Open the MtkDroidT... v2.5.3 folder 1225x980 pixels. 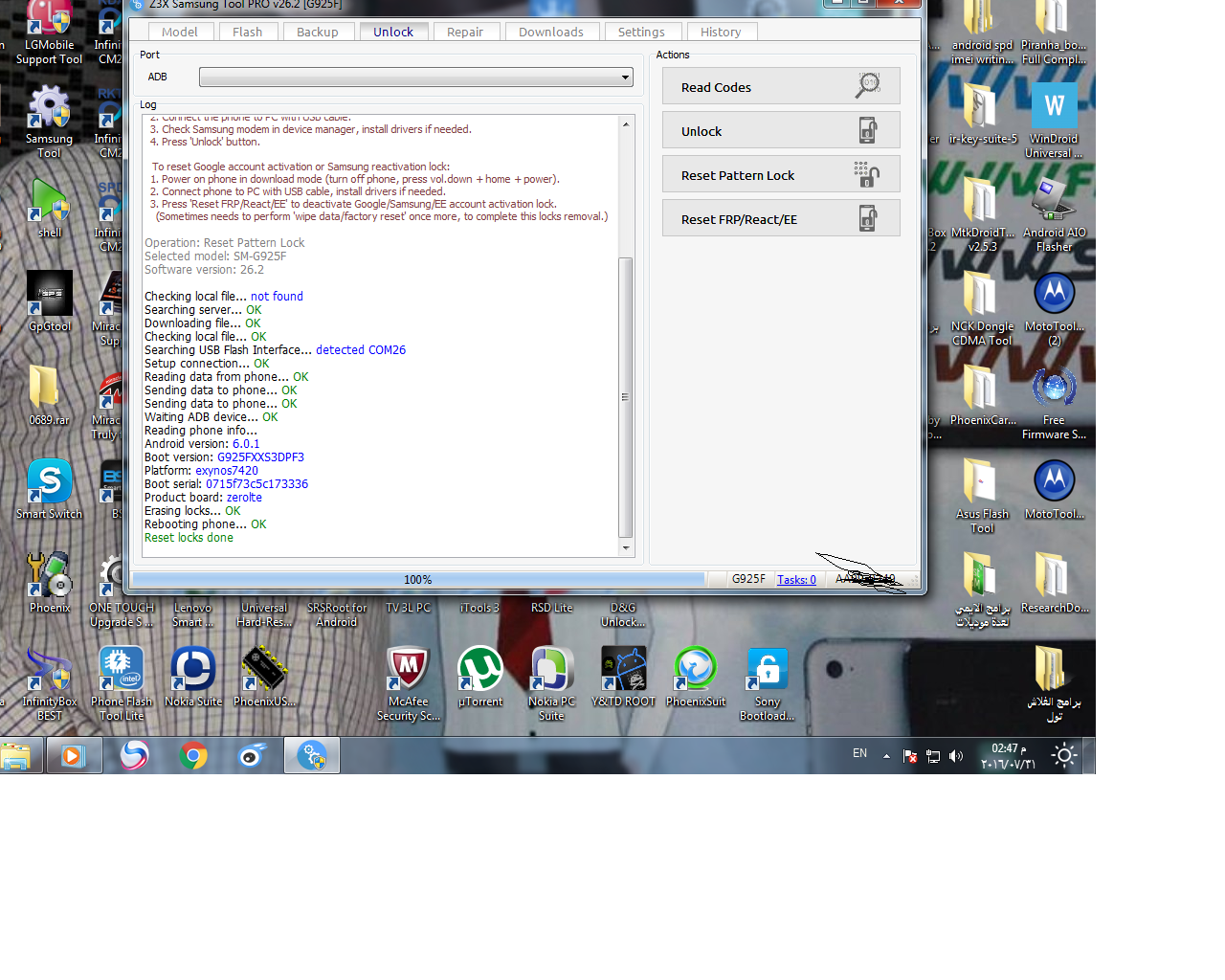[982, 214]
